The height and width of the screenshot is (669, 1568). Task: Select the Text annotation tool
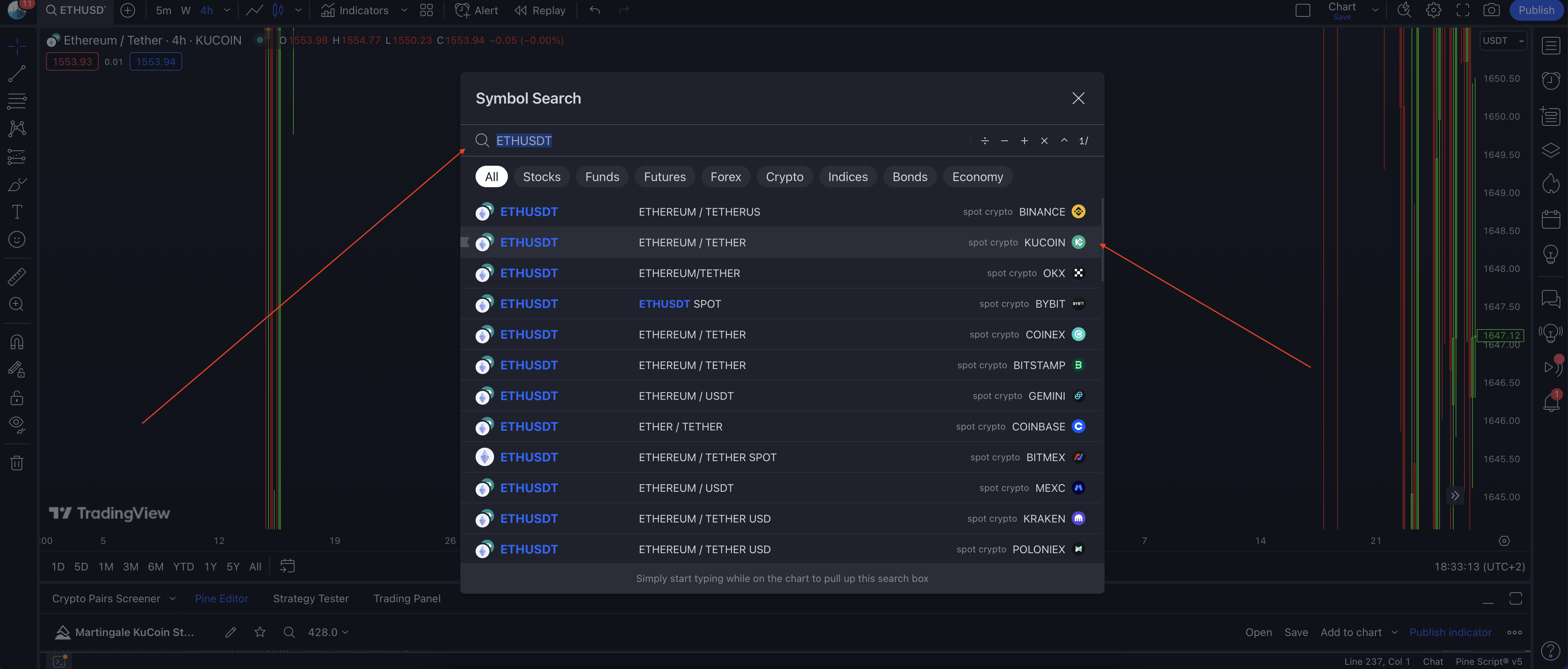[x=16, y=212]
